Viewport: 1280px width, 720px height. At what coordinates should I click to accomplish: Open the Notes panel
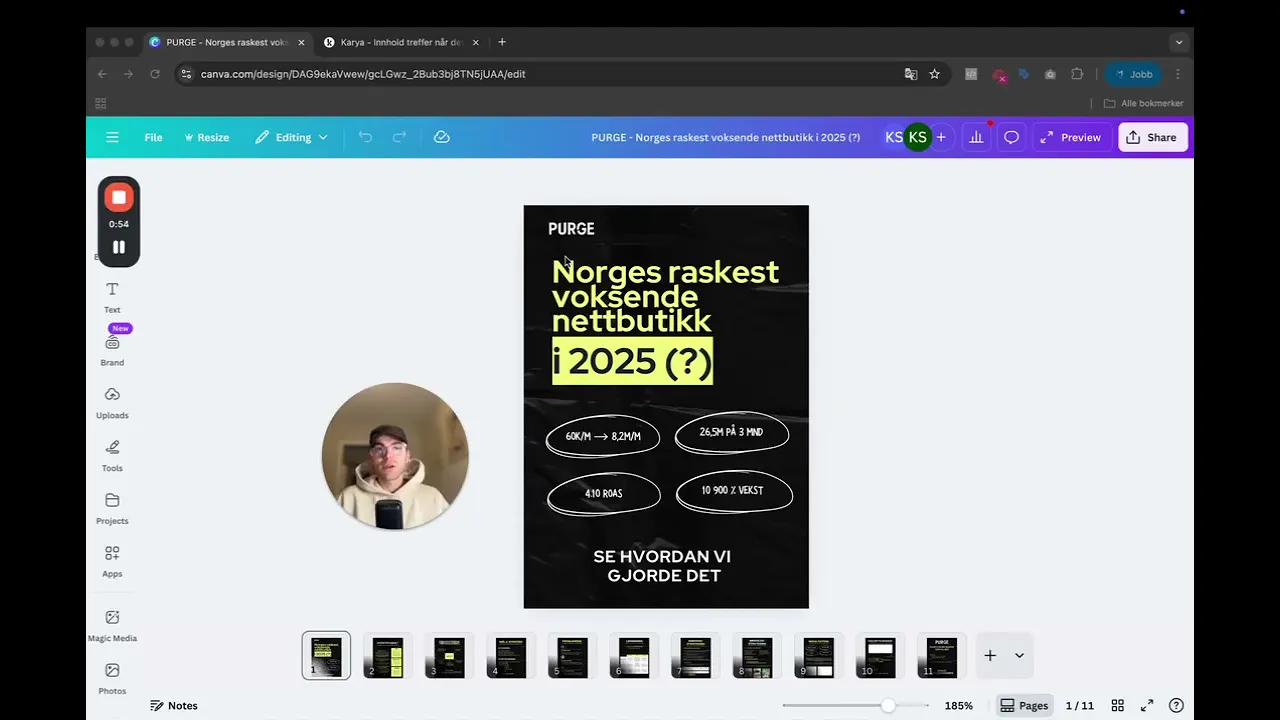tap(174, 706)
